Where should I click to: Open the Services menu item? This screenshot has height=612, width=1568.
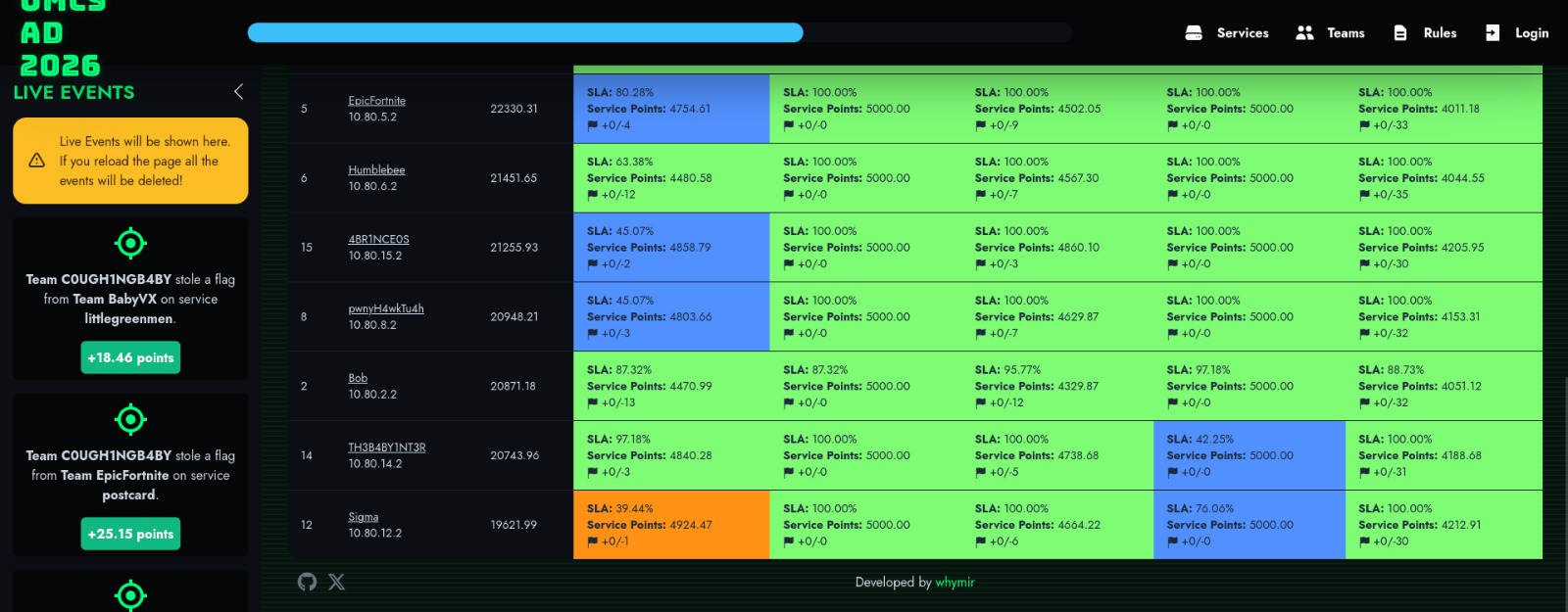point(1243,32)
